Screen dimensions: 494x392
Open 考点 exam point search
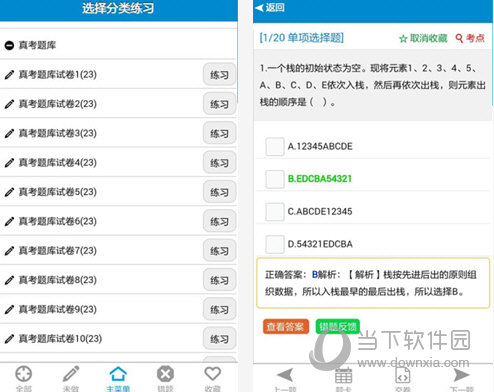(470, 38)
